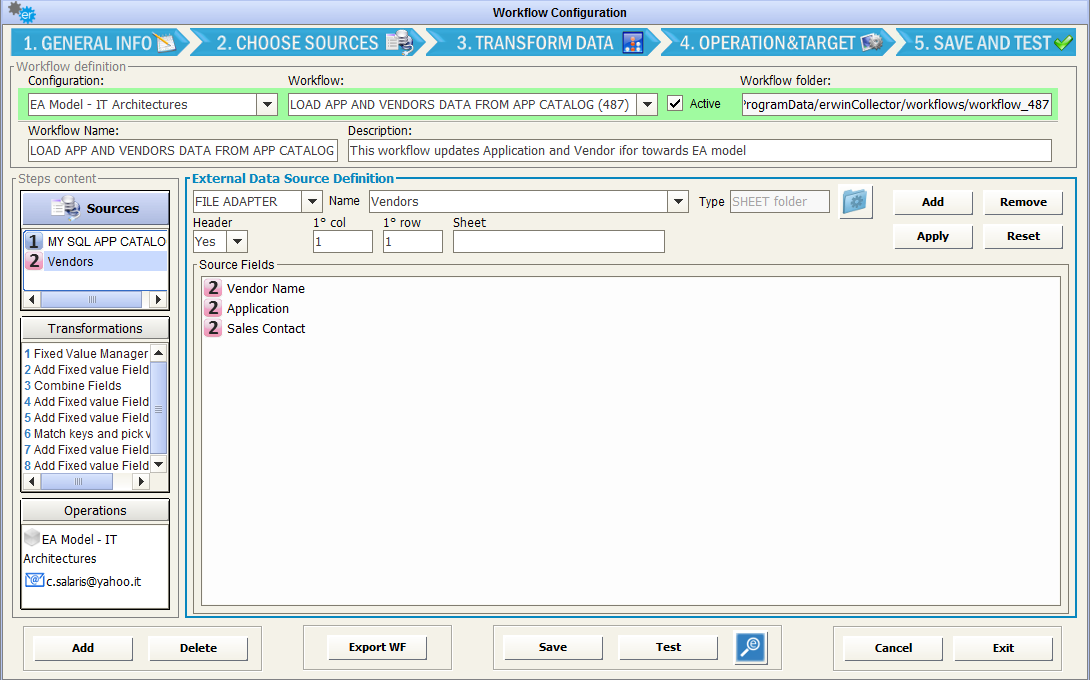Select Sales Contact source field

[x=266, y=328]
